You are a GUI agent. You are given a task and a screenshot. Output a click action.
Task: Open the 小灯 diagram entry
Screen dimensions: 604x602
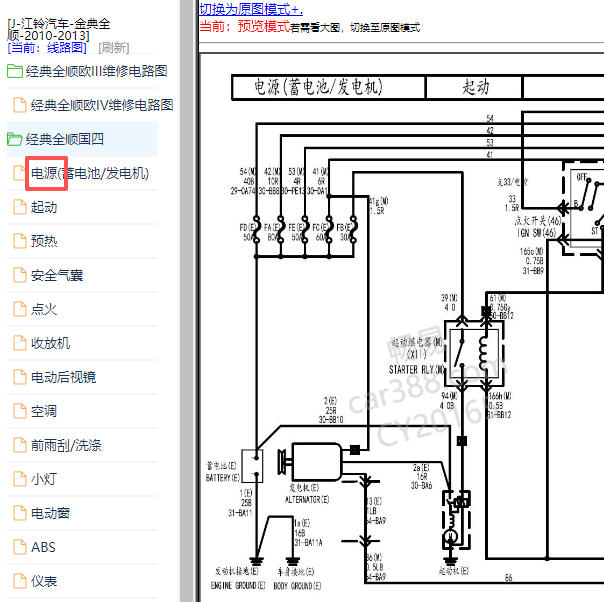point(44,479)
